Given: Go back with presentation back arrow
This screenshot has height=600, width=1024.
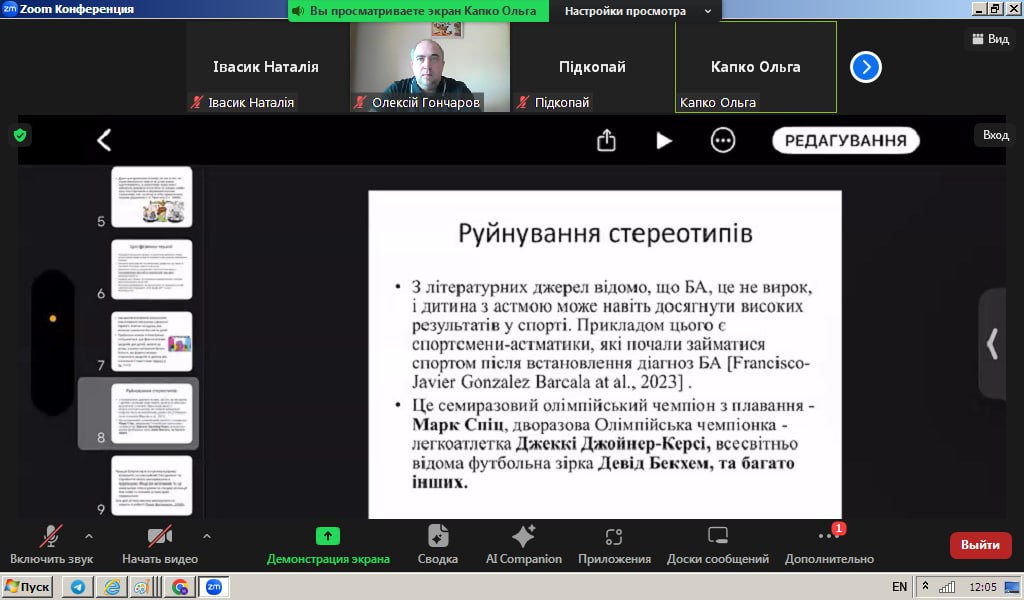Looking at the screenshot, I should 104,140.
